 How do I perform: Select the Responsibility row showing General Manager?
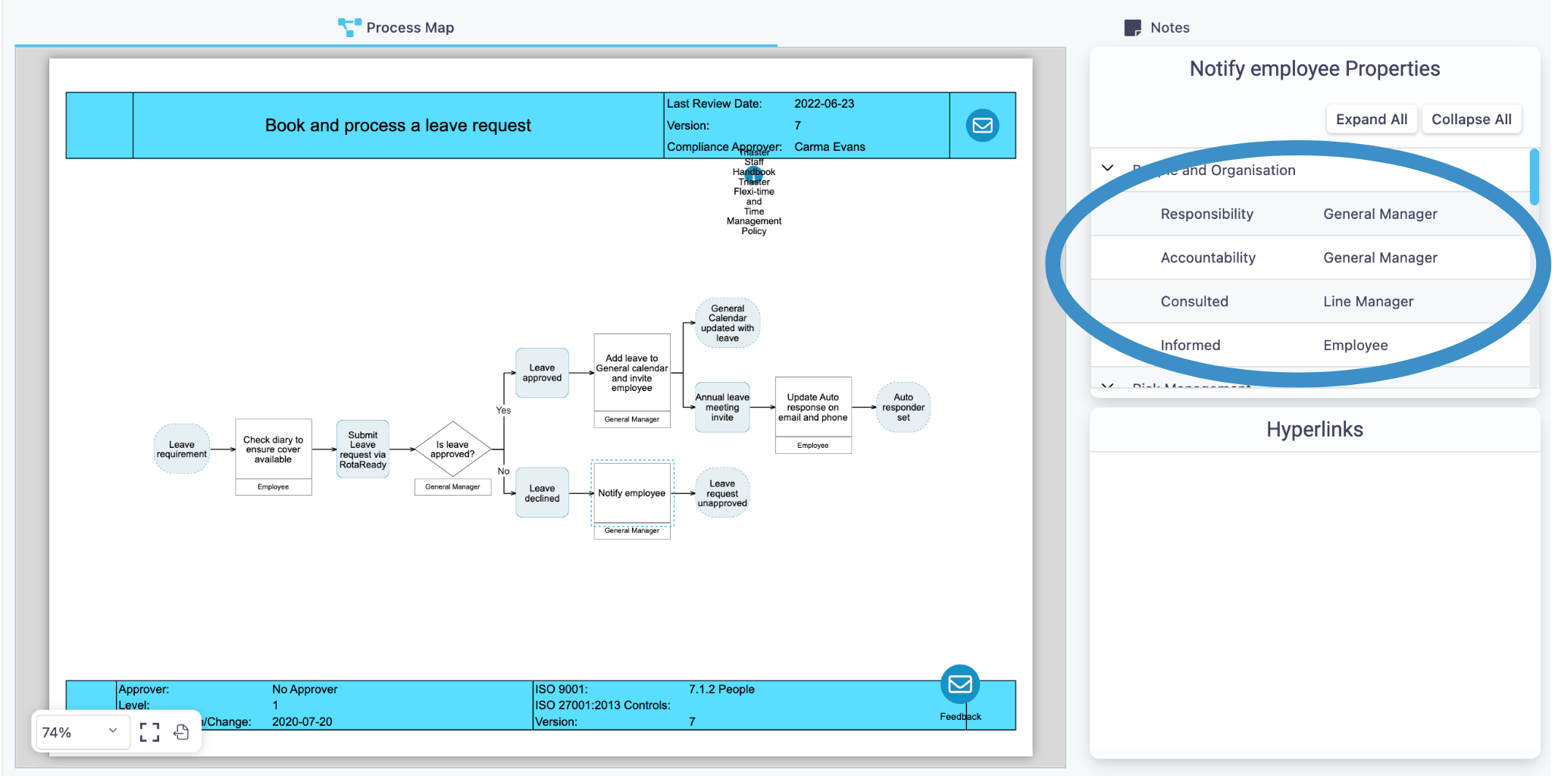pyautogui.click(x=1300, y=213)
